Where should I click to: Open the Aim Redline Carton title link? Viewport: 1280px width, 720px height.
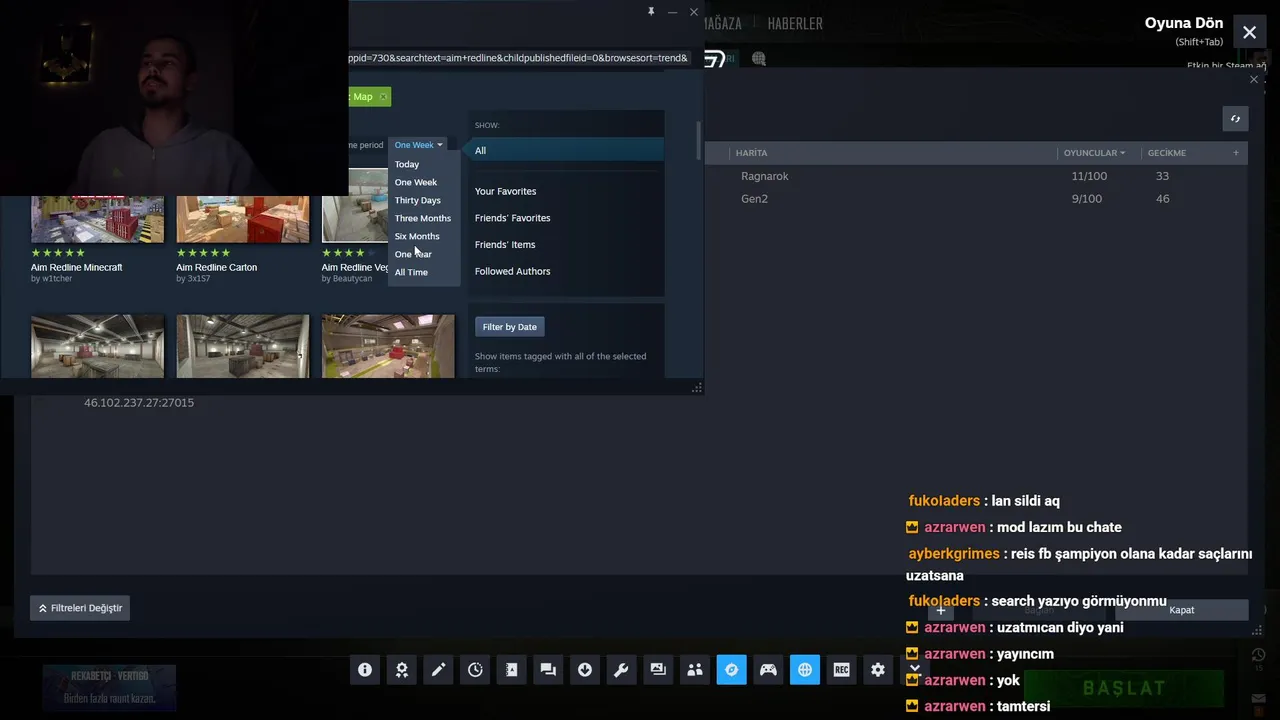(x=217, y=268)
